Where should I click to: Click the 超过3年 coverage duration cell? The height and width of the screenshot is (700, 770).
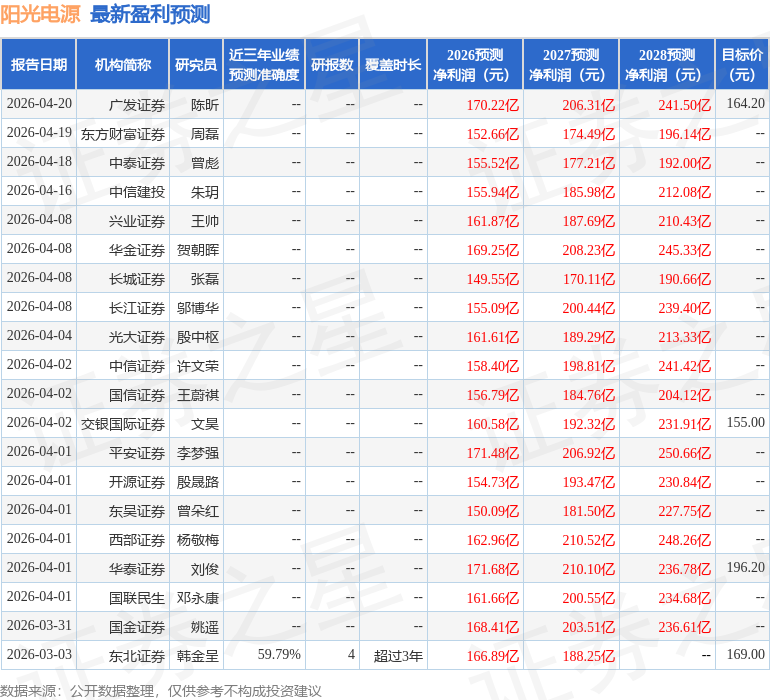pos(398,655)
